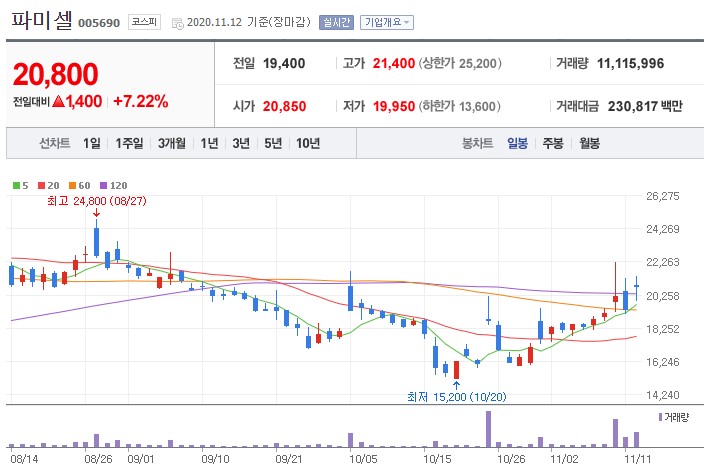Click the 저가 value 19,950
704x471 pixels.
click(394, 106)
